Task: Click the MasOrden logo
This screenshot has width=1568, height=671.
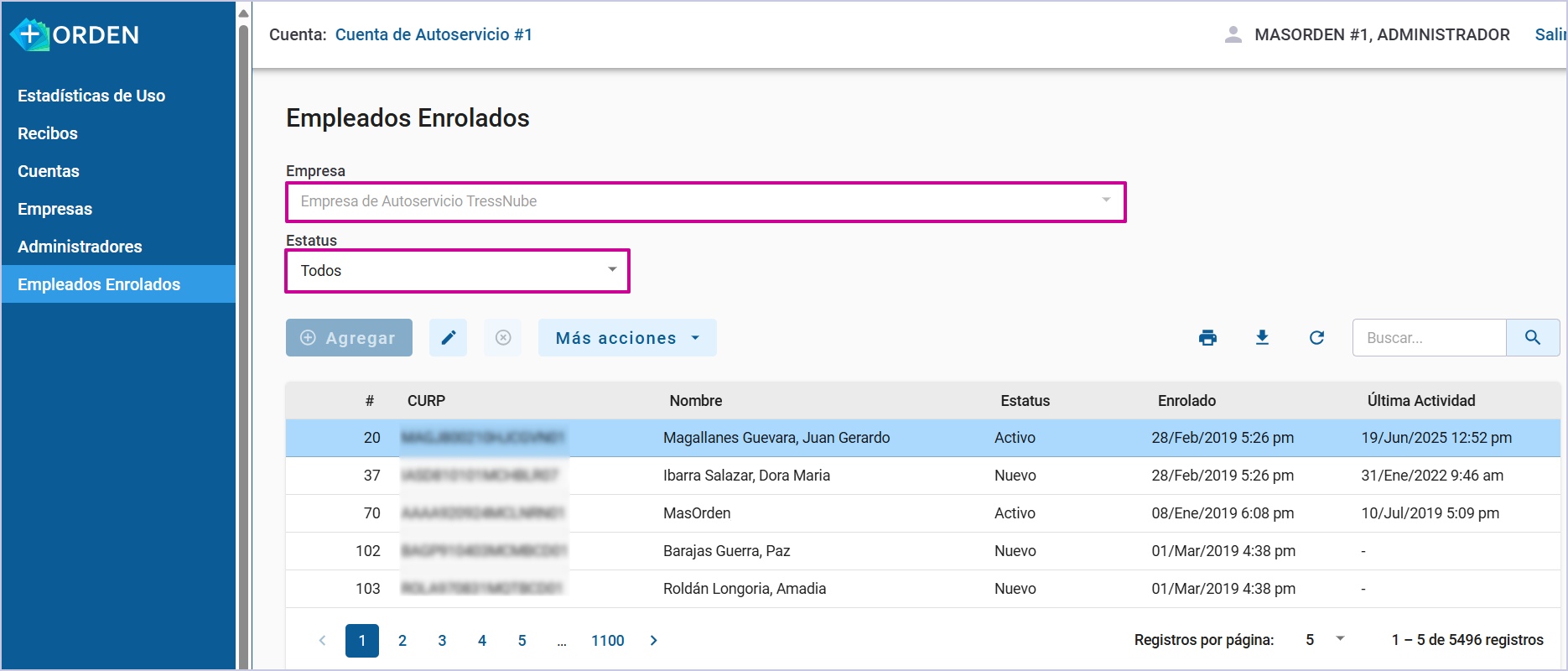Action: [x=74, y=35]
